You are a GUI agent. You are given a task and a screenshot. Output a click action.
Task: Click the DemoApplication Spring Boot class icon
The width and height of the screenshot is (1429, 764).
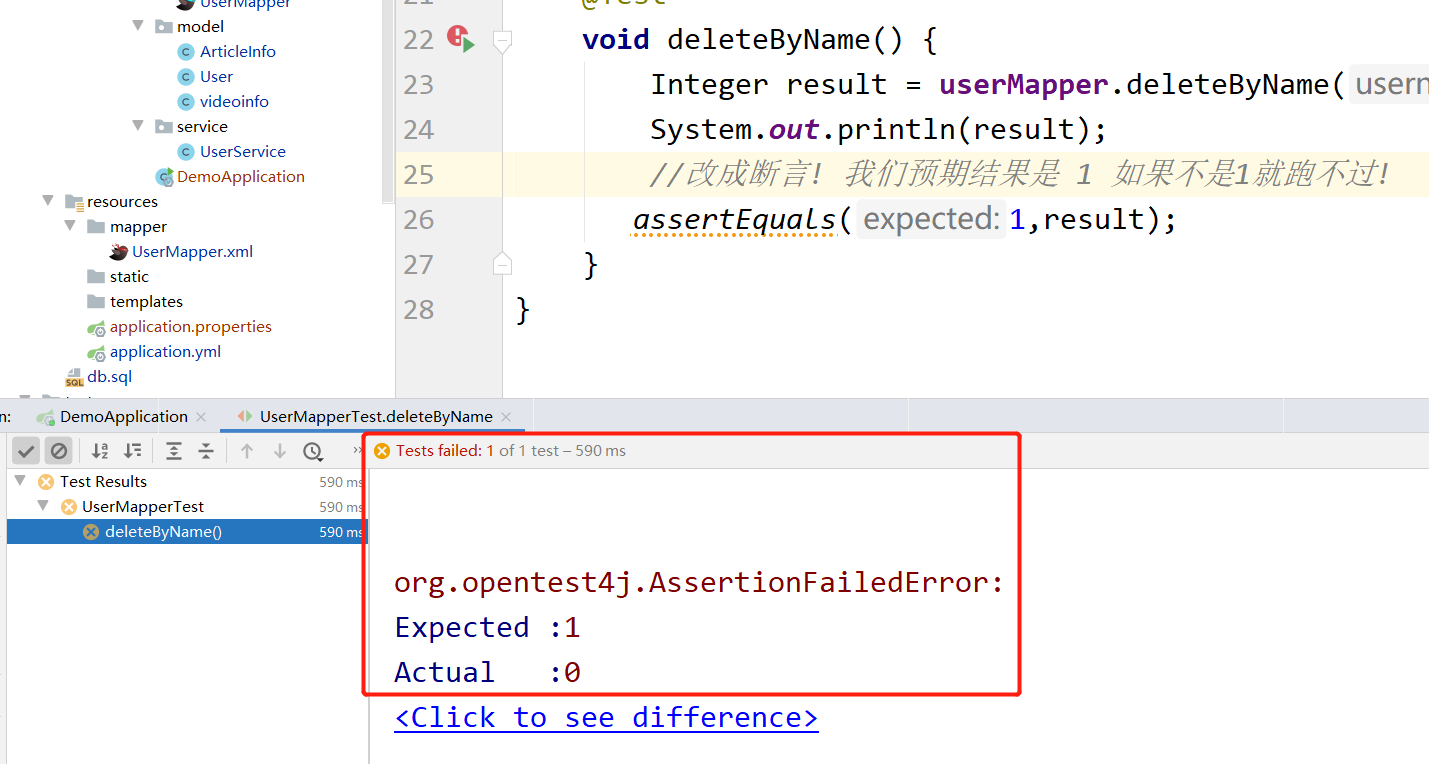point(164,177)
